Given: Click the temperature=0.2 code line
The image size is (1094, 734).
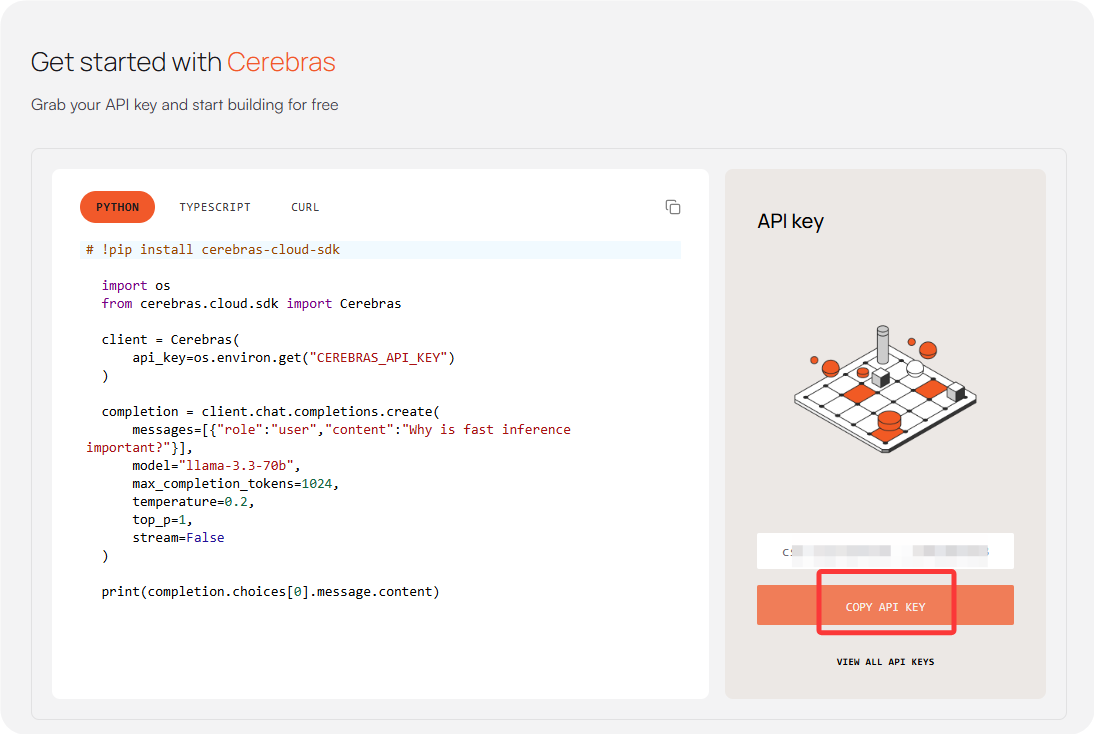Looking at the screenshot, I should point(193,501).
